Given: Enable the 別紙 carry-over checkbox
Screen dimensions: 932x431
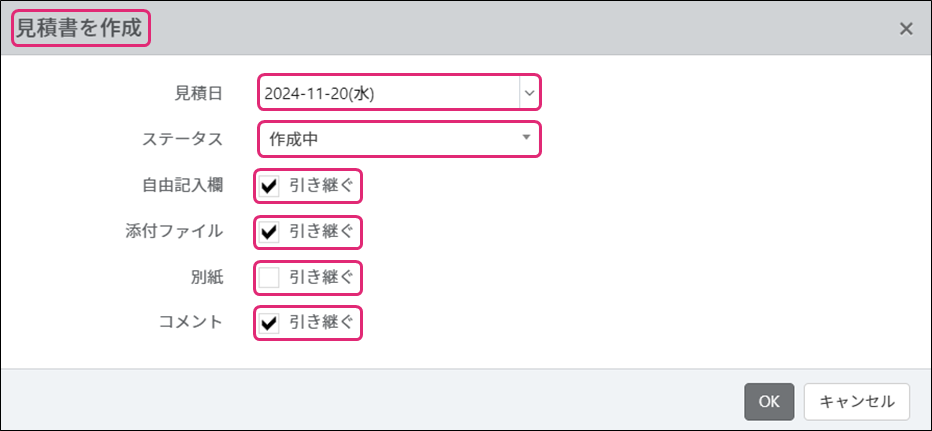Looking at the screenshot, I should pyautogui.click(x=269, y=278).
